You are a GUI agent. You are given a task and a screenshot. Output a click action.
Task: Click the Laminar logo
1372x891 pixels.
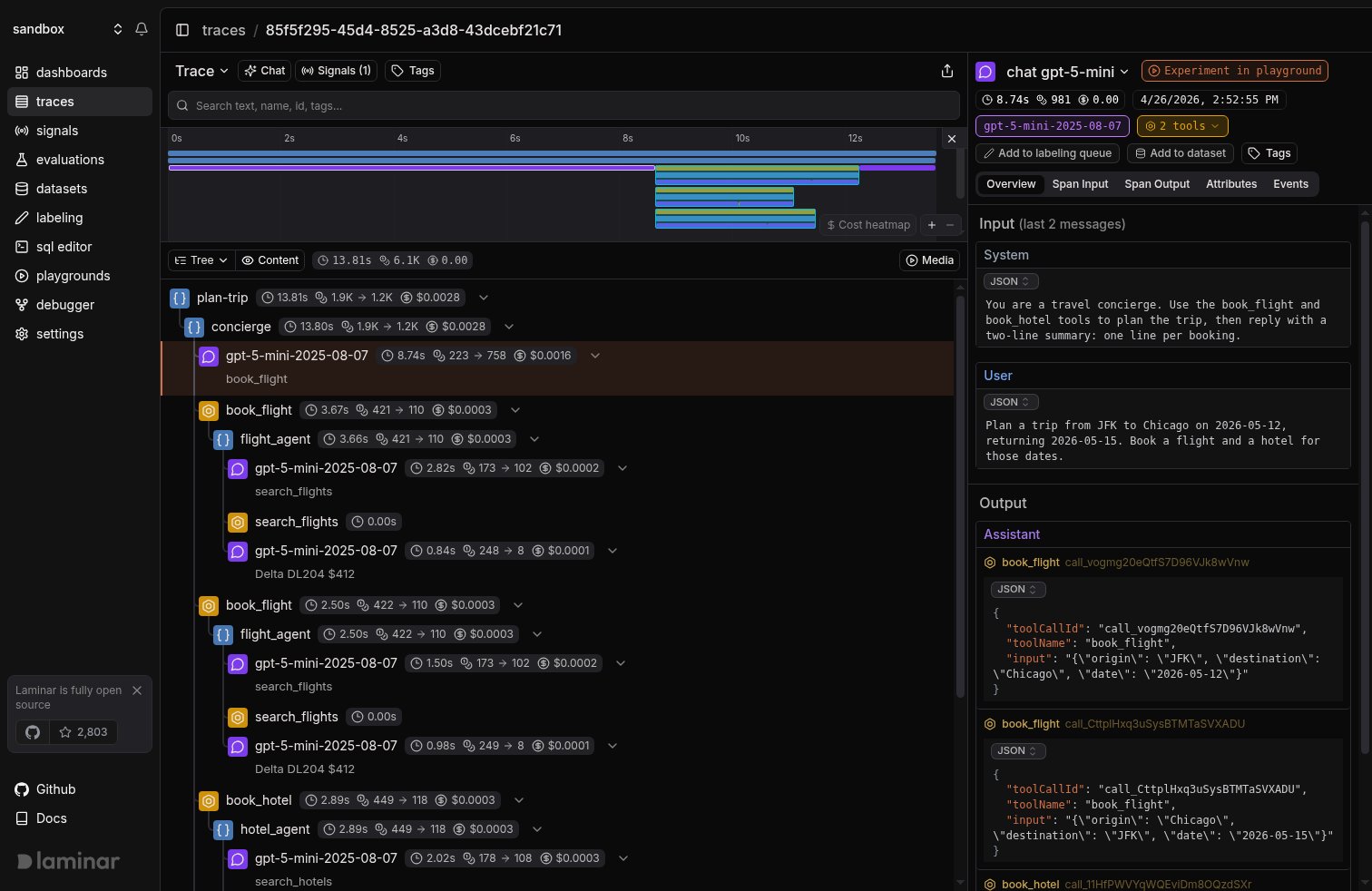coord(68,861)
